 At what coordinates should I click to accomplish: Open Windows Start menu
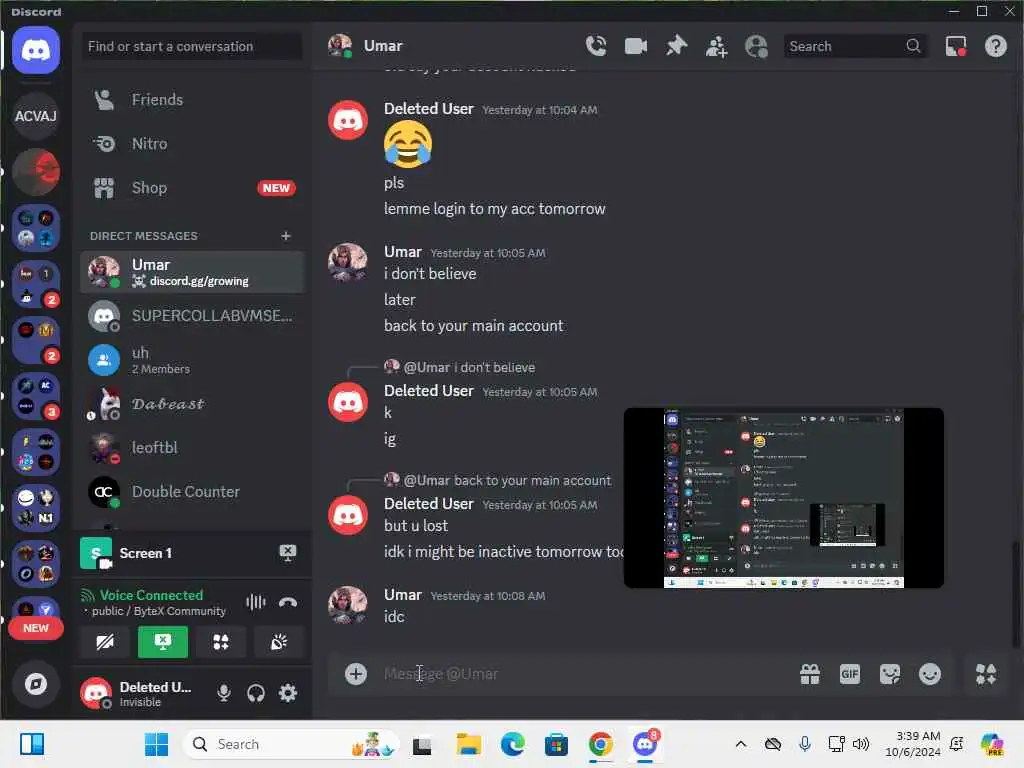(156, 744)
